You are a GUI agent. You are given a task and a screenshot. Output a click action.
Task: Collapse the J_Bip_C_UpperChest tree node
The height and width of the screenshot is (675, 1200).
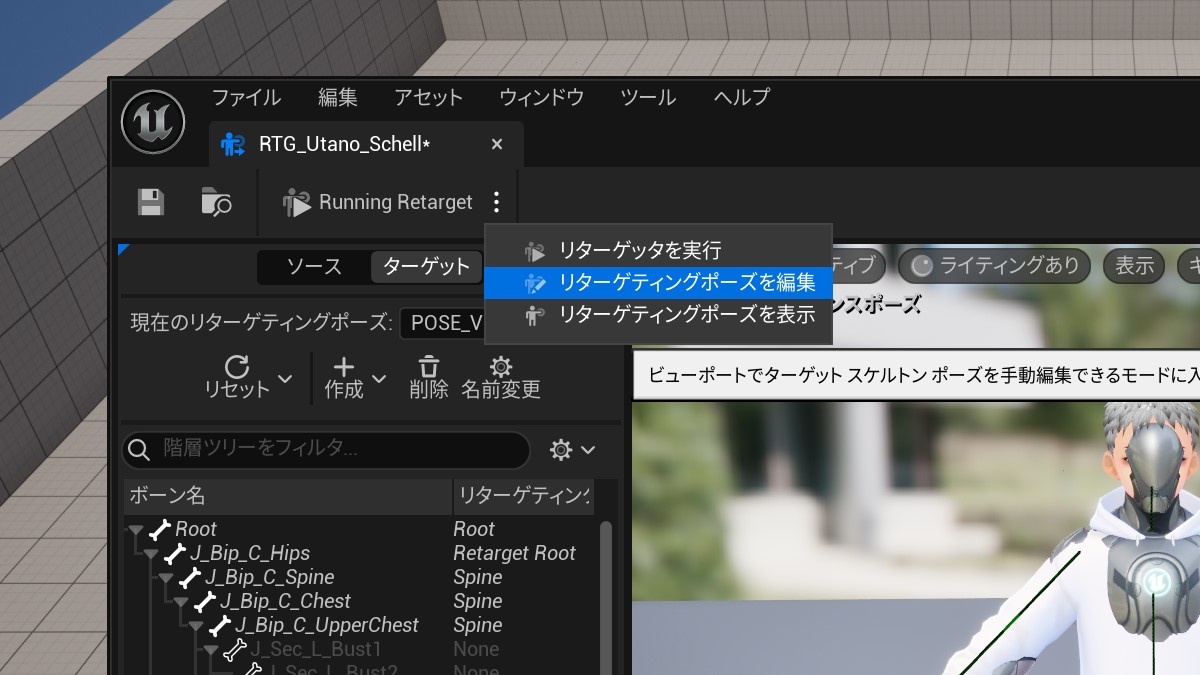(x=196, y=626)
